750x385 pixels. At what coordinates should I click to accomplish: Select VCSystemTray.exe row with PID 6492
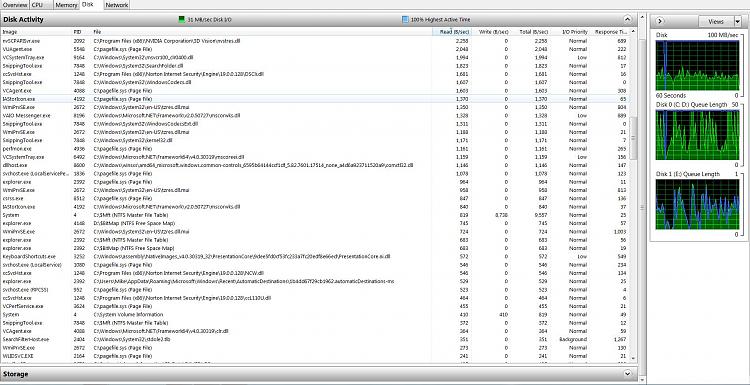coord(315,156)
